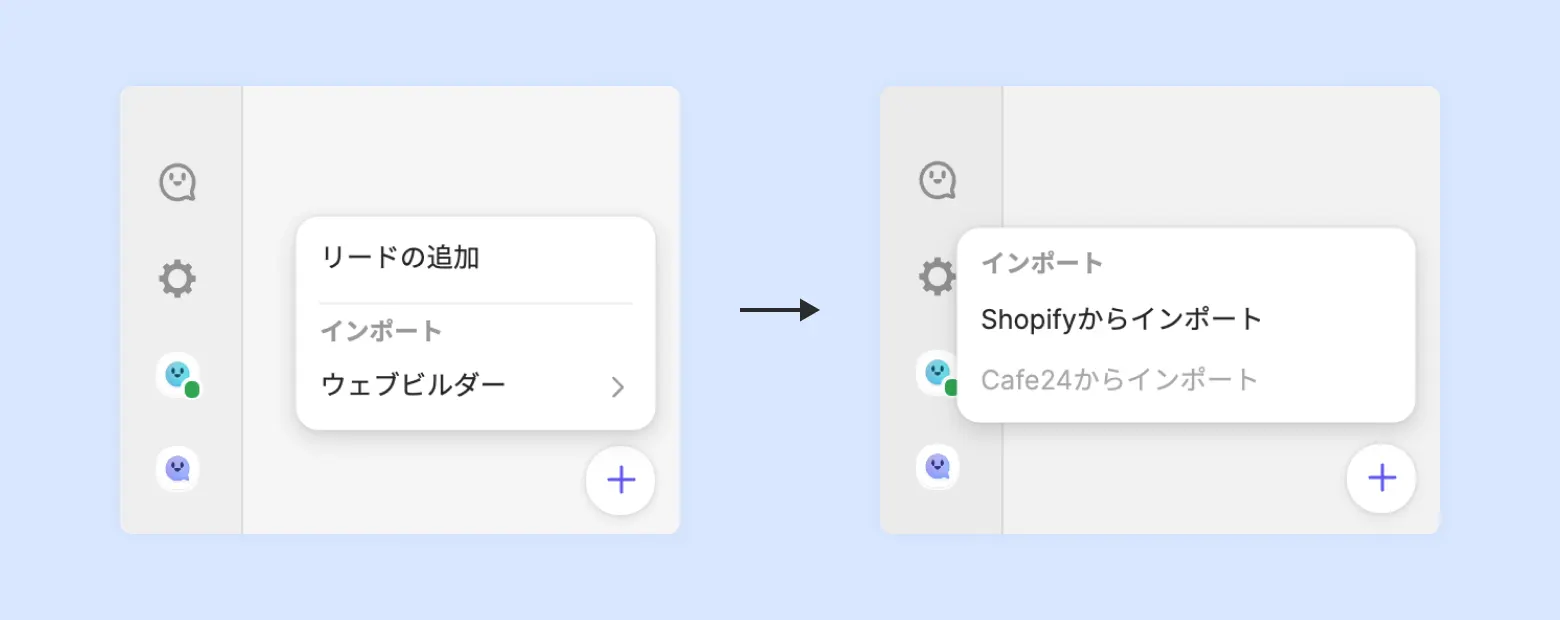The image size is (1560, 620).
Task: Open the partly hidden gear in right panel
Action: point(936,277)
